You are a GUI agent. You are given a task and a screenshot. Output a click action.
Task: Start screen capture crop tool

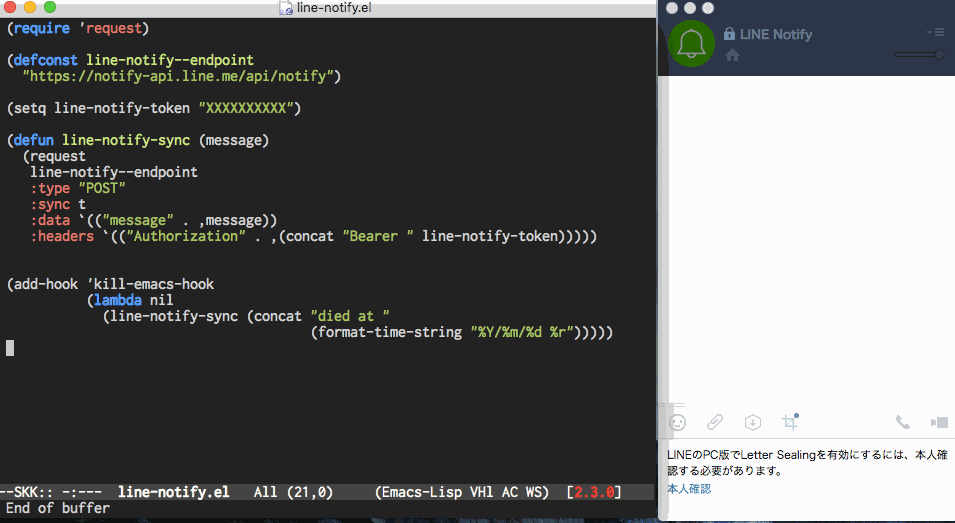click(790, 421)
